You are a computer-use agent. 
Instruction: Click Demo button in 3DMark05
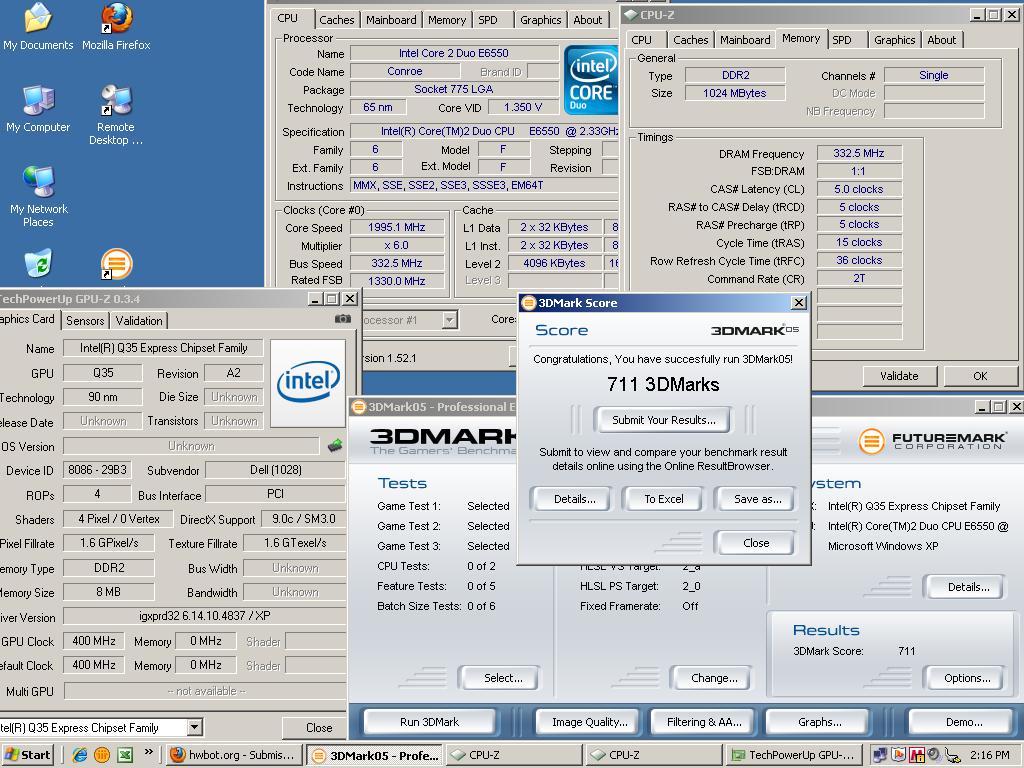tap(964, 722)
